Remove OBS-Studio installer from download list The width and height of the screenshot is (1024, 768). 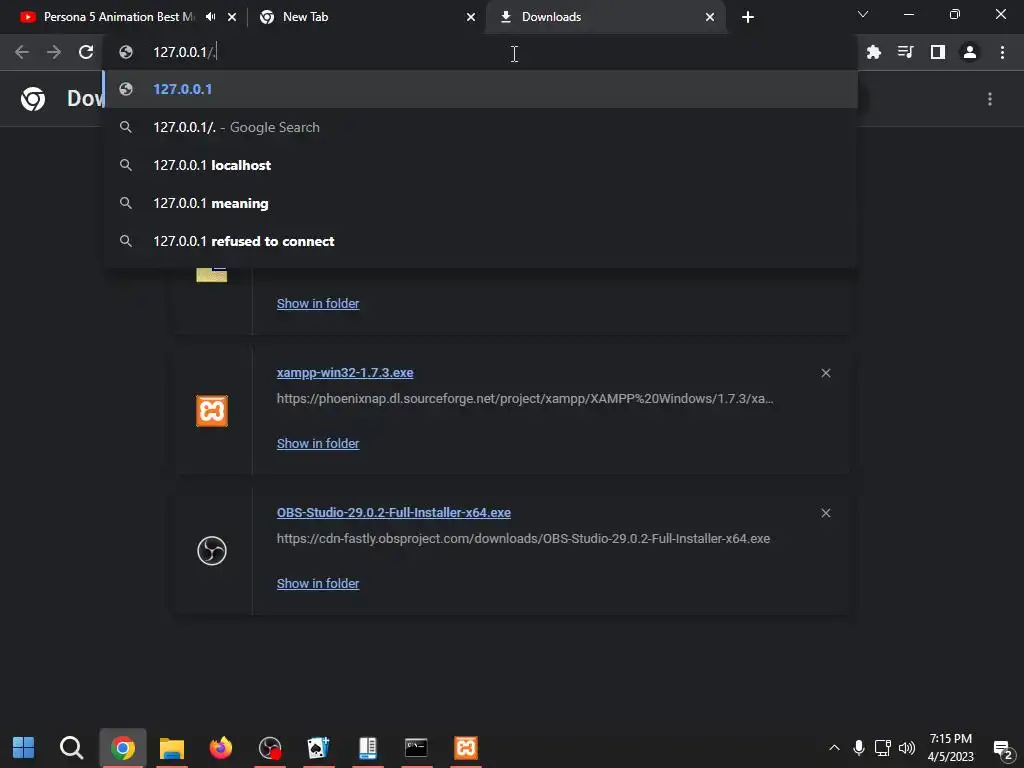tap(825, 513)
